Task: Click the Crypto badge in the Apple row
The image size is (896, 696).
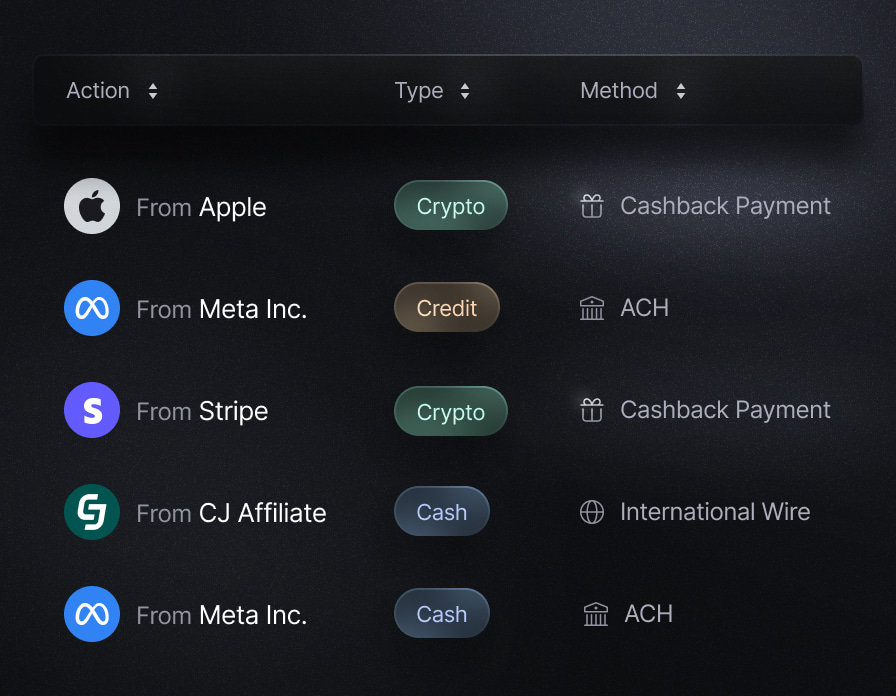Action: pyautogui.click(x=451, y=206)
